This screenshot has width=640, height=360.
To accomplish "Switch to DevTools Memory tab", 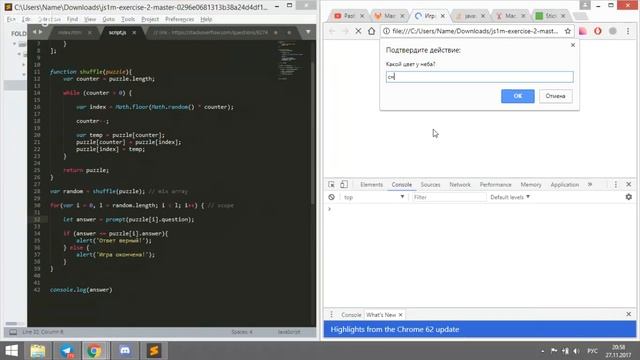I will 531,184.
